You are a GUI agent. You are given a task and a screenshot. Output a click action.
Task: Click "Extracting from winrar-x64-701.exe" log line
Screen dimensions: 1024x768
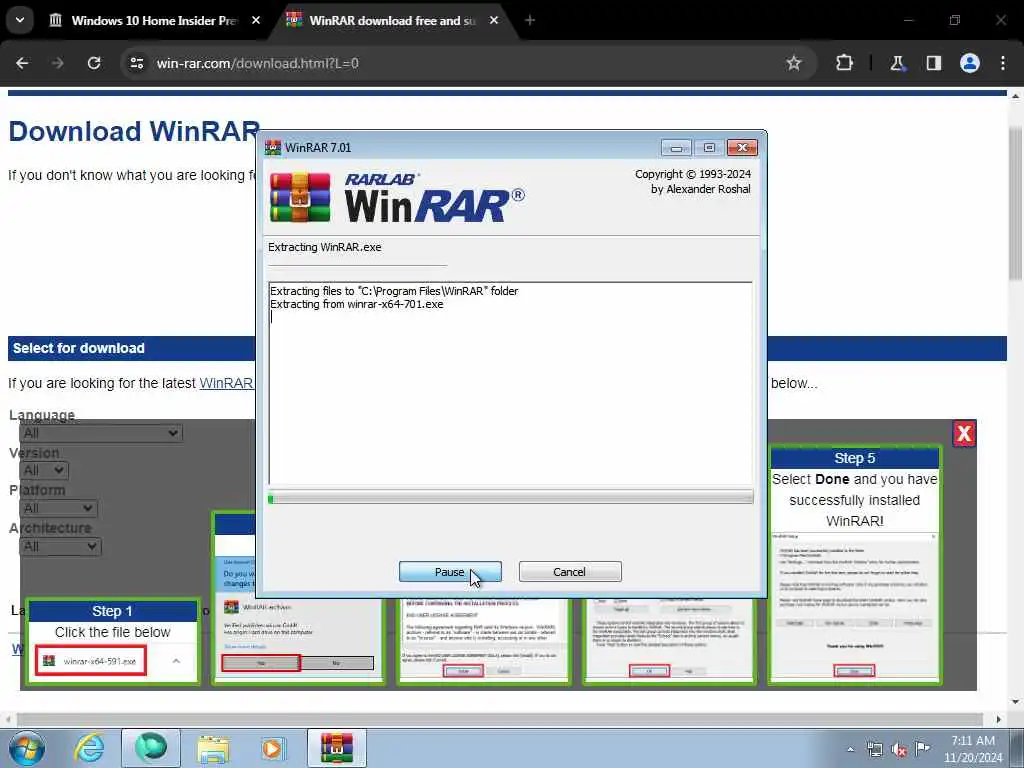click(x=357, y=304)
